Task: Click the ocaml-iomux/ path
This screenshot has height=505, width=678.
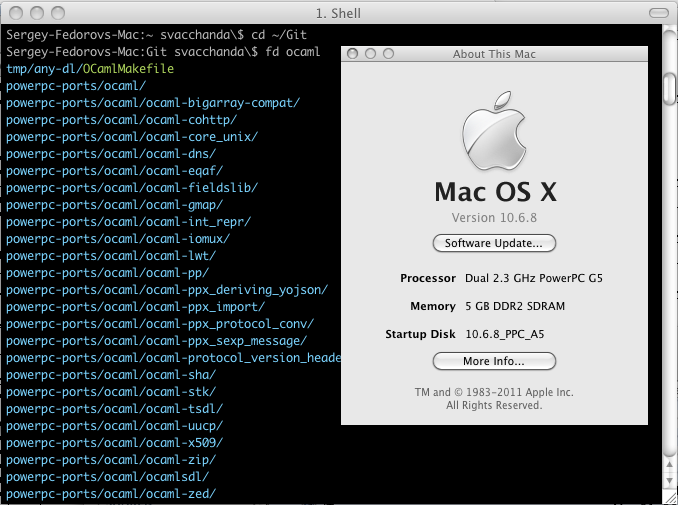Action: (x=118, y=239)
